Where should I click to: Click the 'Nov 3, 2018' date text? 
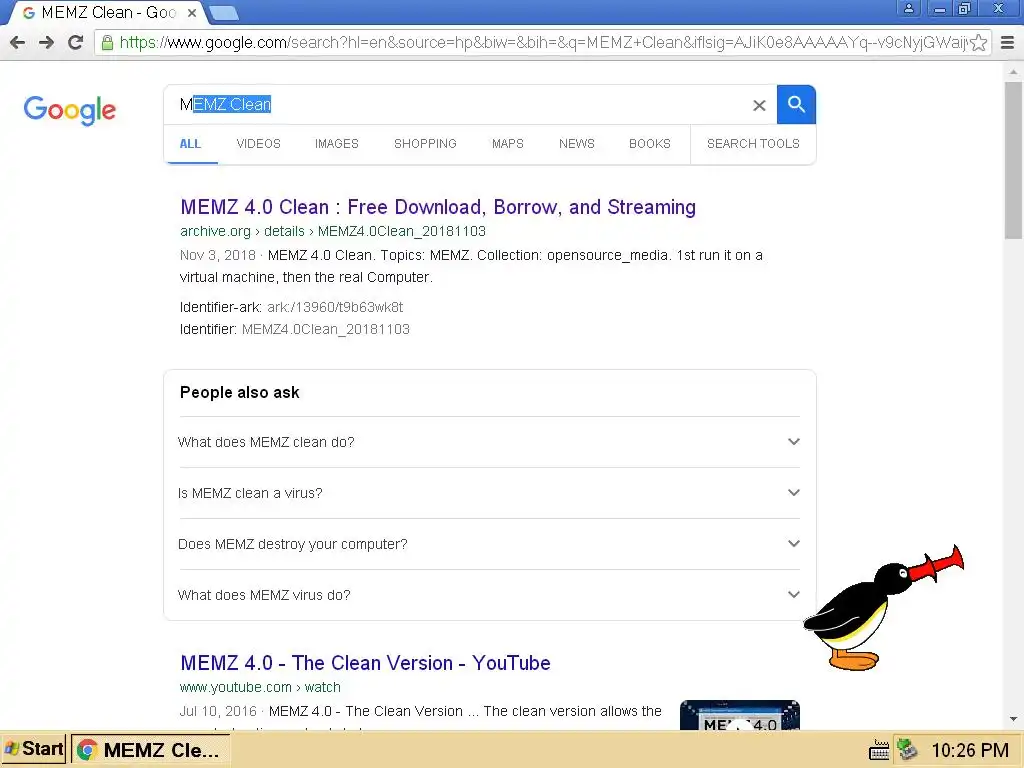(x=217, y=255)
